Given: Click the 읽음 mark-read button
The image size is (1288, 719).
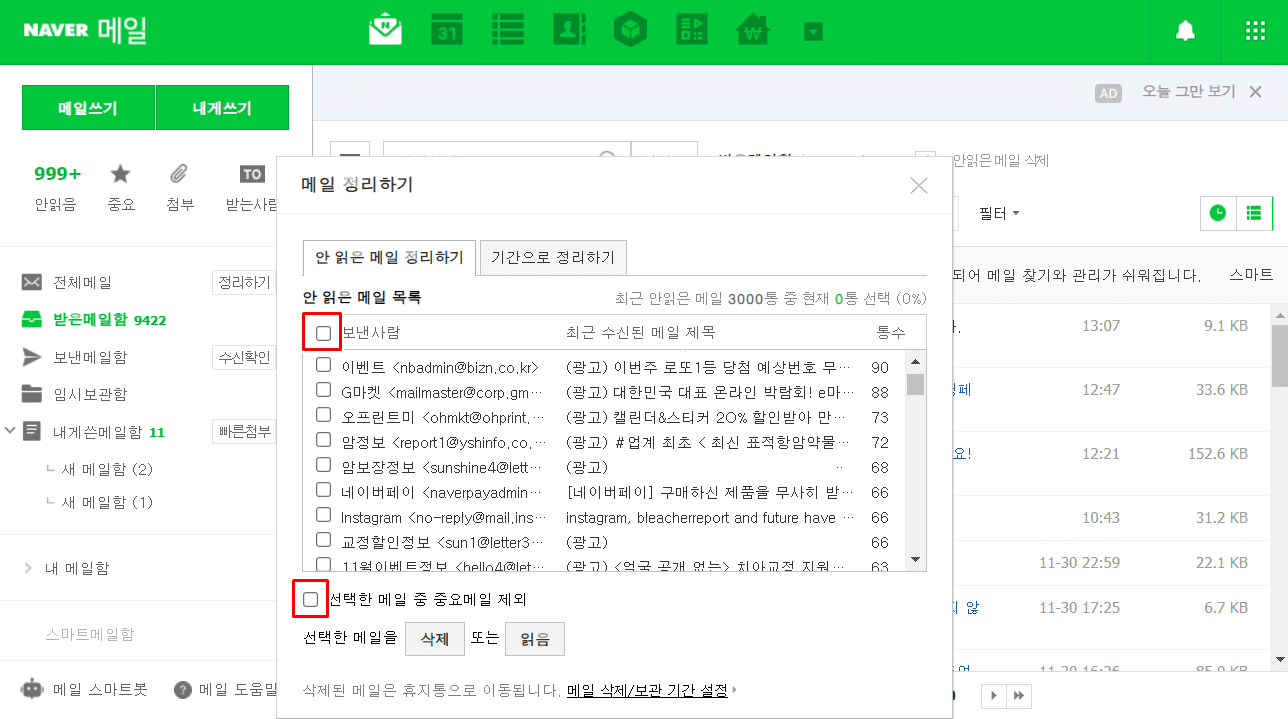Looking at the screenshot, I should tap(535, 639).
